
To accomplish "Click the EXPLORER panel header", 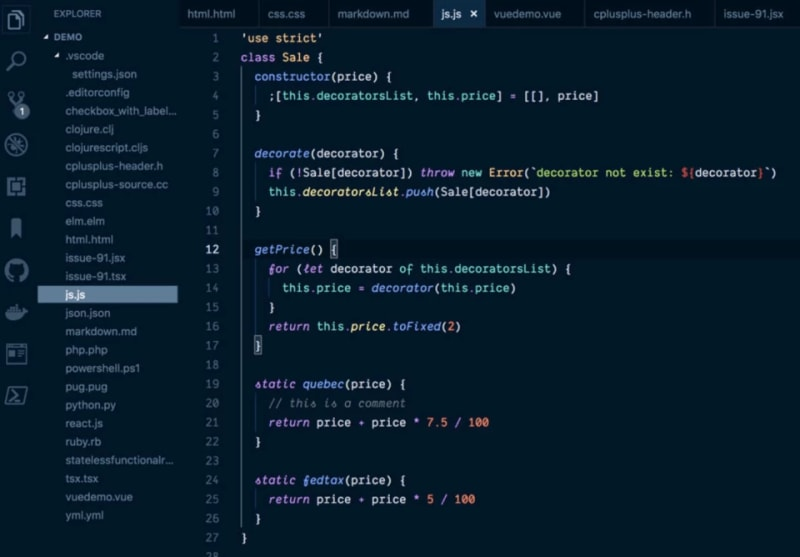I will (77, 14).
